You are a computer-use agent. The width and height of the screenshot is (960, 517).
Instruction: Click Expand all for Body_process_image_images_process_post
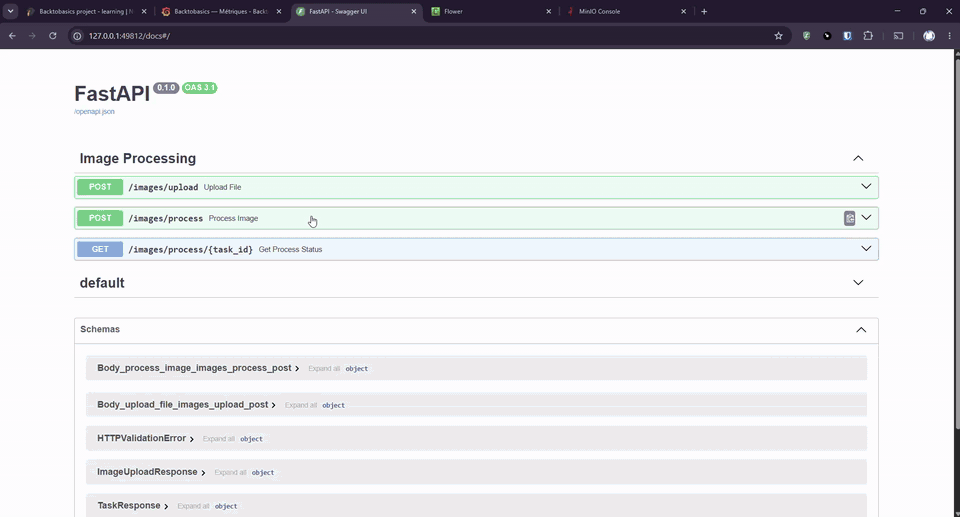(324, 369)
